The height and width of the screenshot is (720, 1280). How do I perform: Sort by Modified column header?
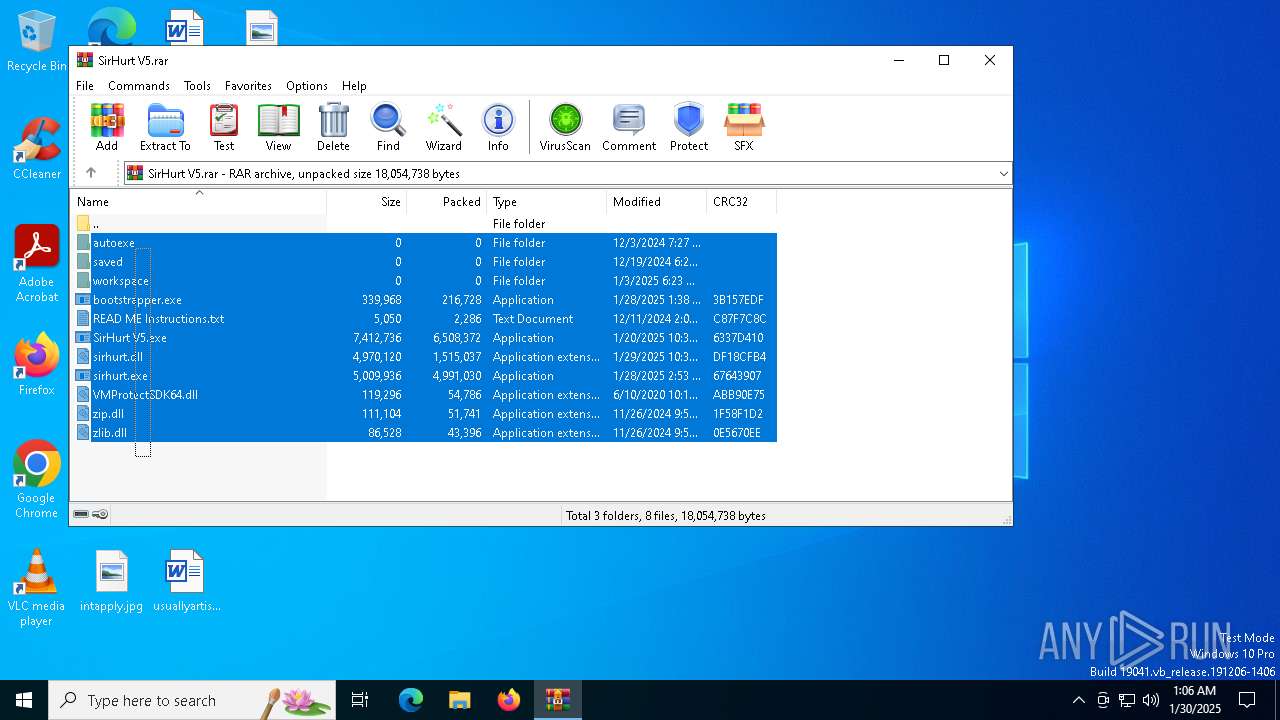coord(657,202)
